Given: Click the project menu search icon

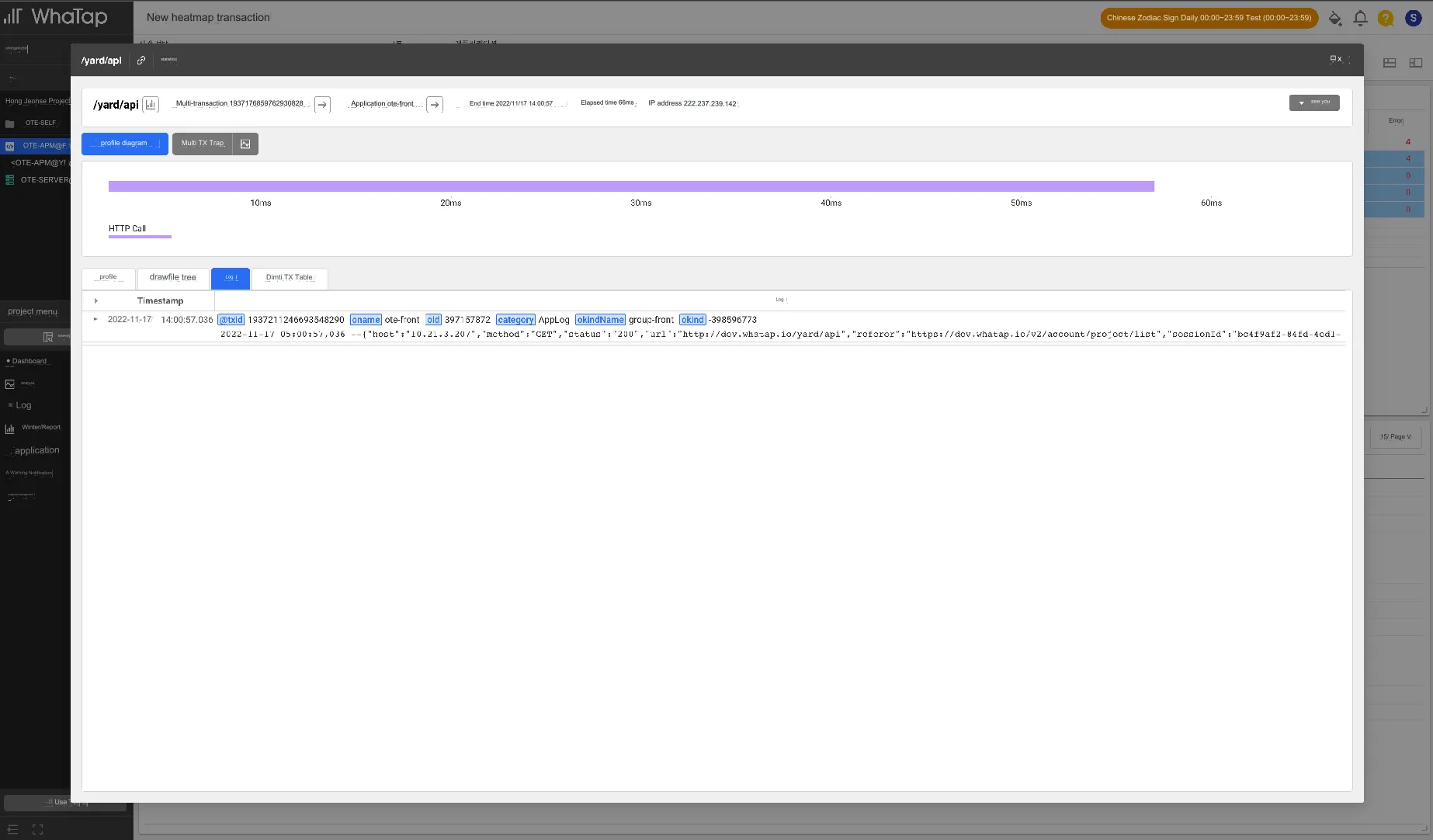Looking at the screenshot, I should click(x=48, y=337).
